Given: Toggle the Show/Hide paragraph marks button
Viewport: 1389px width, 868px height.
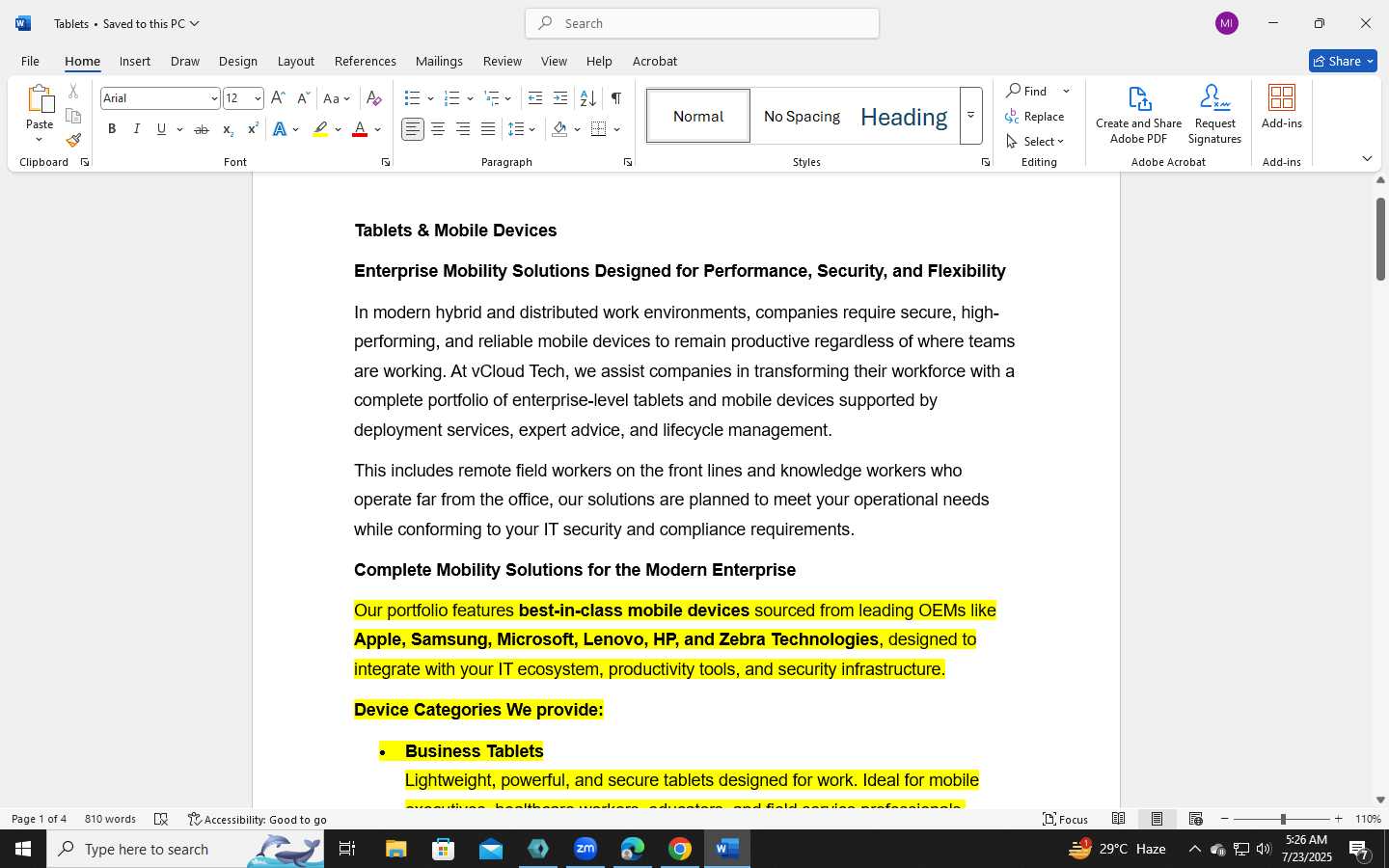Looking at the screenshot, I should tap(616, 98).
